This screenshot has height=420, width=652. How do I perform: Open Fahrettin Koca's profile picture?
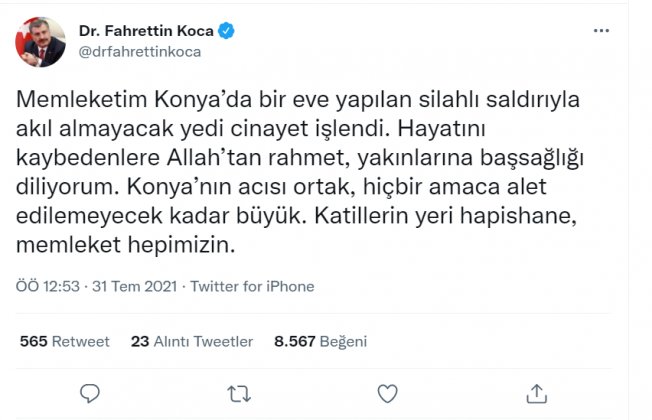pos(40,42)
